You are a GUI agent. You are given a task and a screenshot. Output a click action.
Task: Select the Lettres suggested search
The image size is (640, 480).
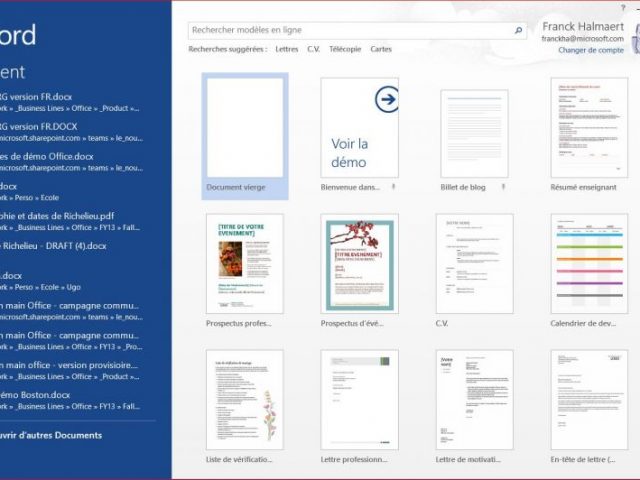pos(287,49)
